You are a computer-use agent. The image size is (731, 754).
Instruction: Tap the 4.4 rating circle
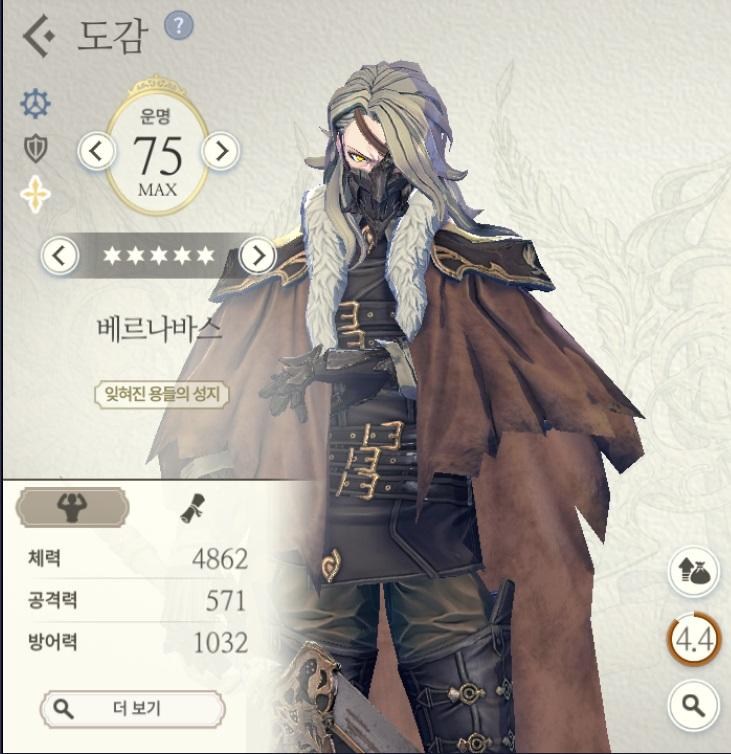pos(693,639)
